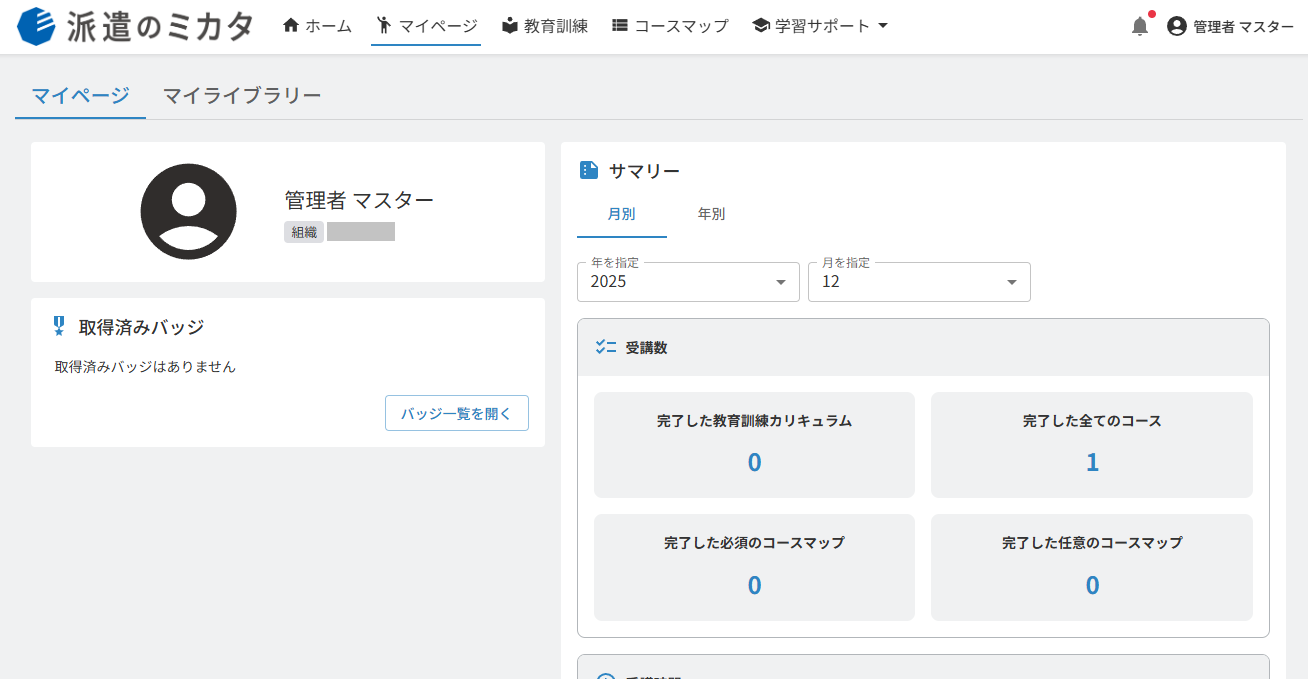This screenshot has height=679, width=1308.
Task: Open the 月を指定 dropdown showing 12
Action: pos(919,282)
